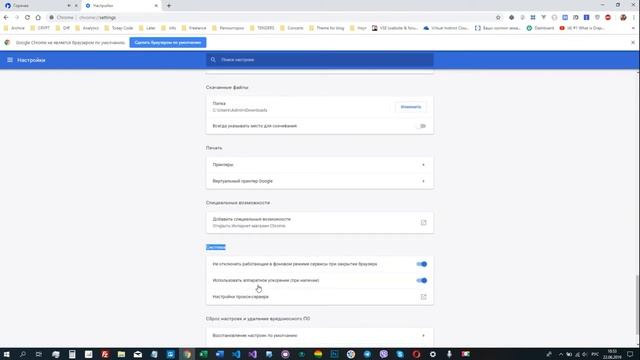
Task: Open the Freelance bookmarks folder
Action: (194, 28)
